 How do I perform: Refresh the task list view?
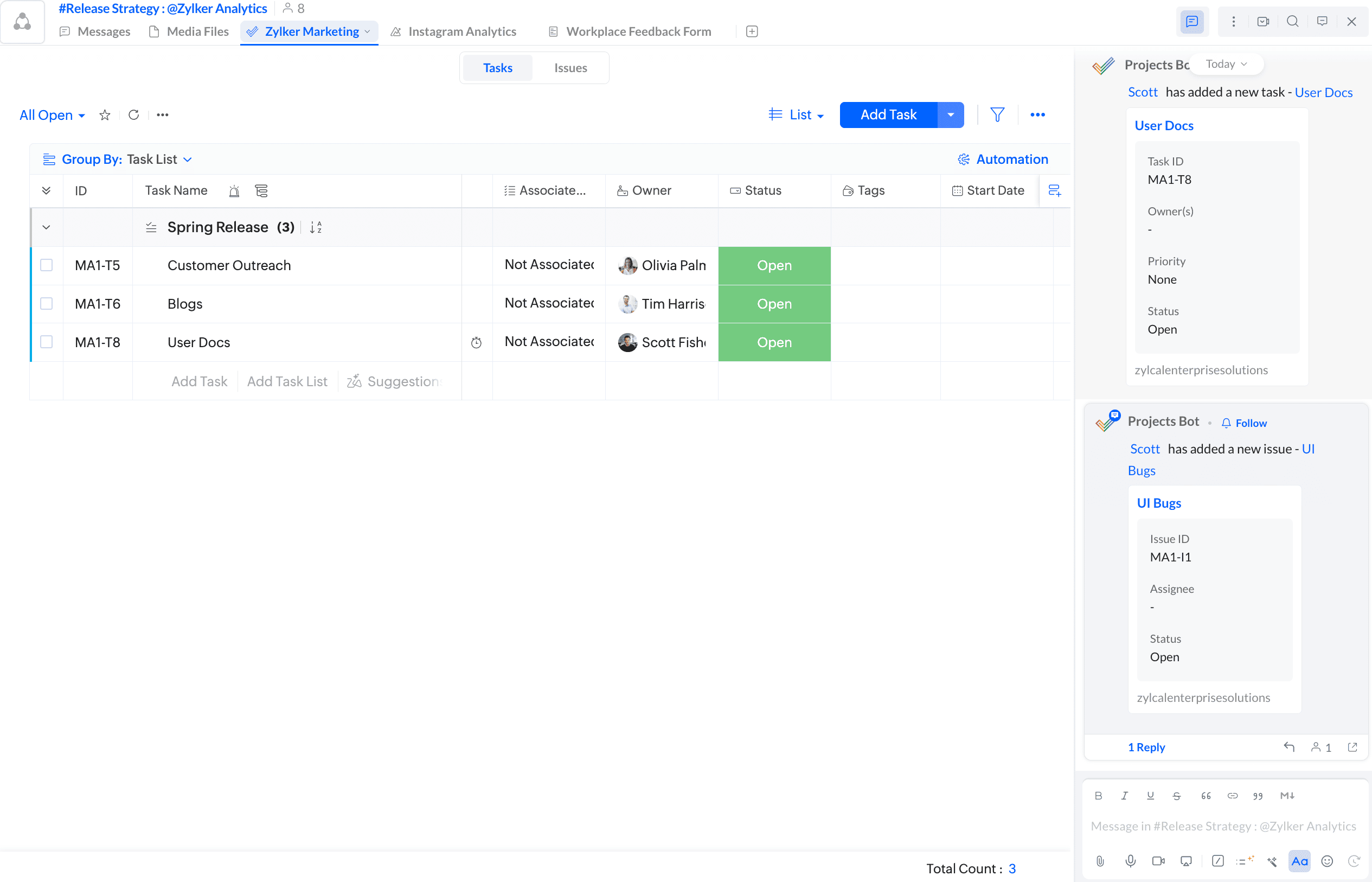point(133,114)
